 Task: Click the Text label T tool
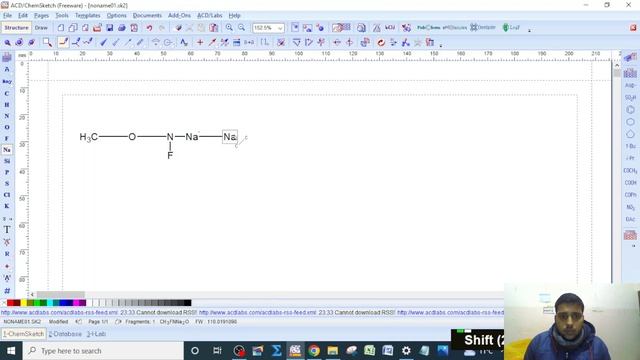tap(7, 230)
